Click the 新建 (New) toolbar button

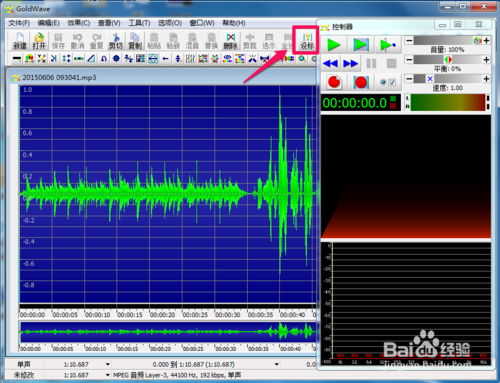[20, 41]
